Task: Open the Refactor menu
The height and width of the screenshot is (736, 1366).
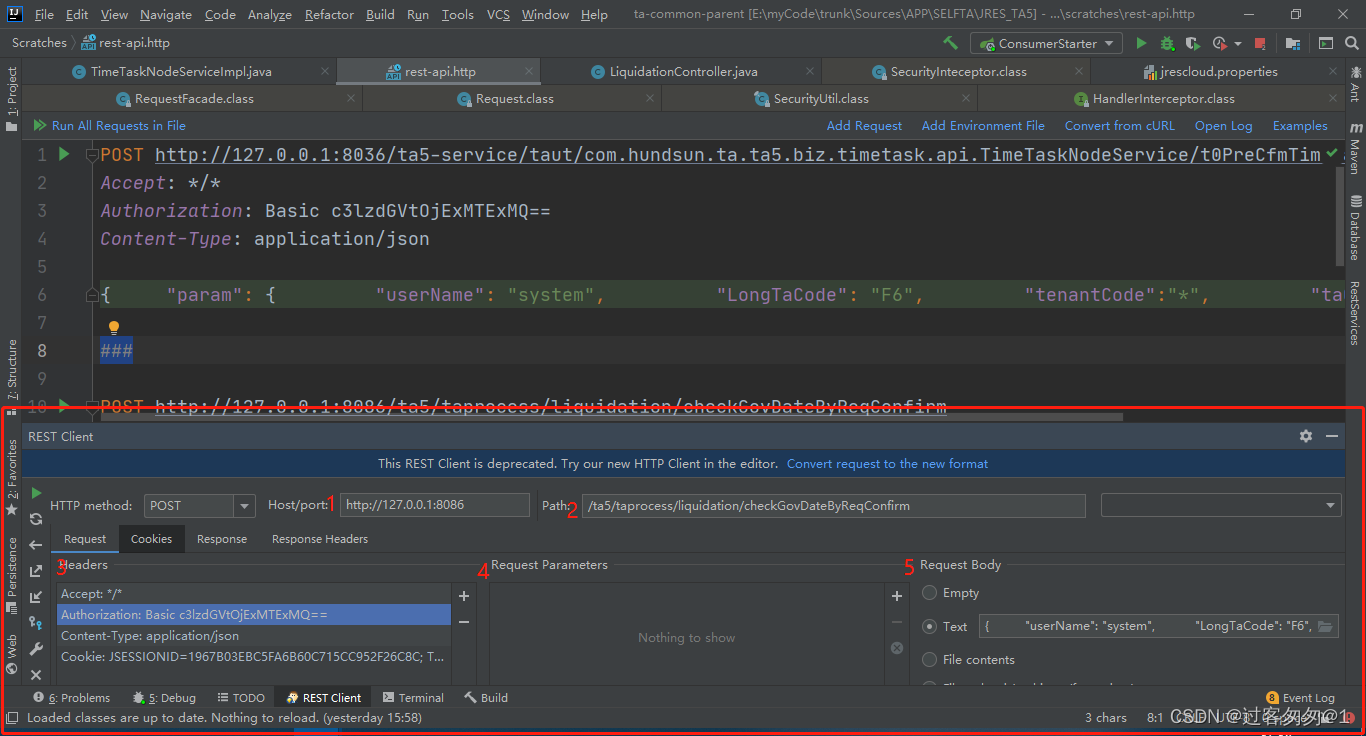Action: (329, 14)
